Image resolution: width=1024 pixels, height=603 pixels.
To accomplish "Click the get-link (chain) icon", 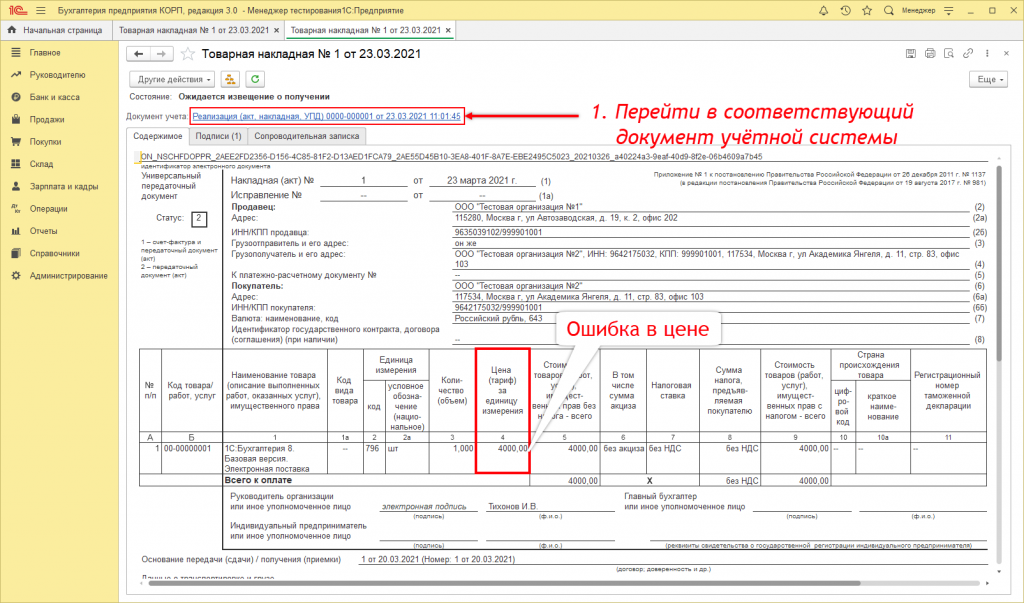I will coord(968,54).
